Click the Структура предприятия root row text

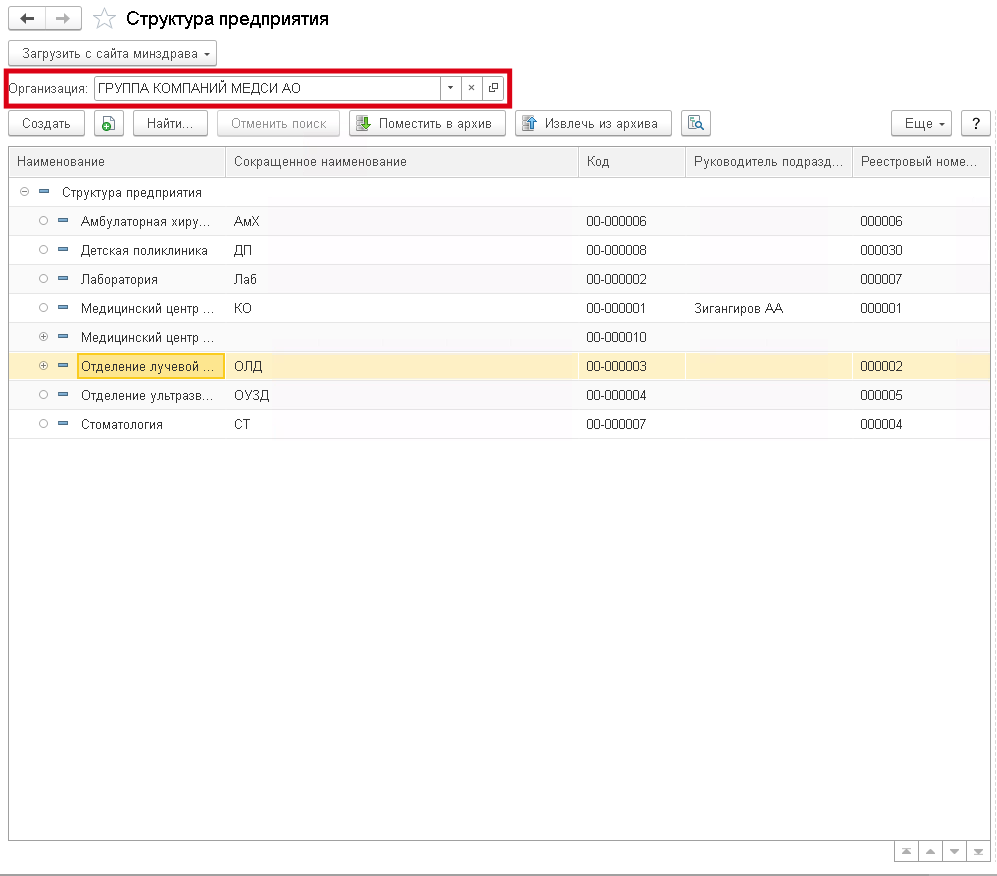[x=132, y=193]
